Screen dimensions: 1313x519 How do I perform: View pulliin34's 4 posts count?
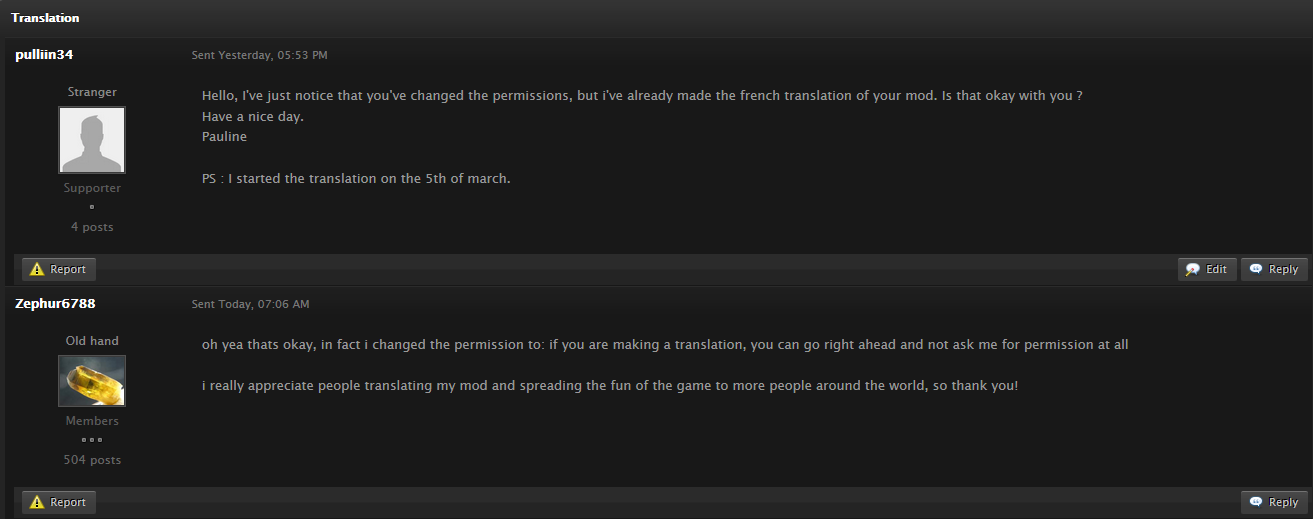(x=92, y=227)
